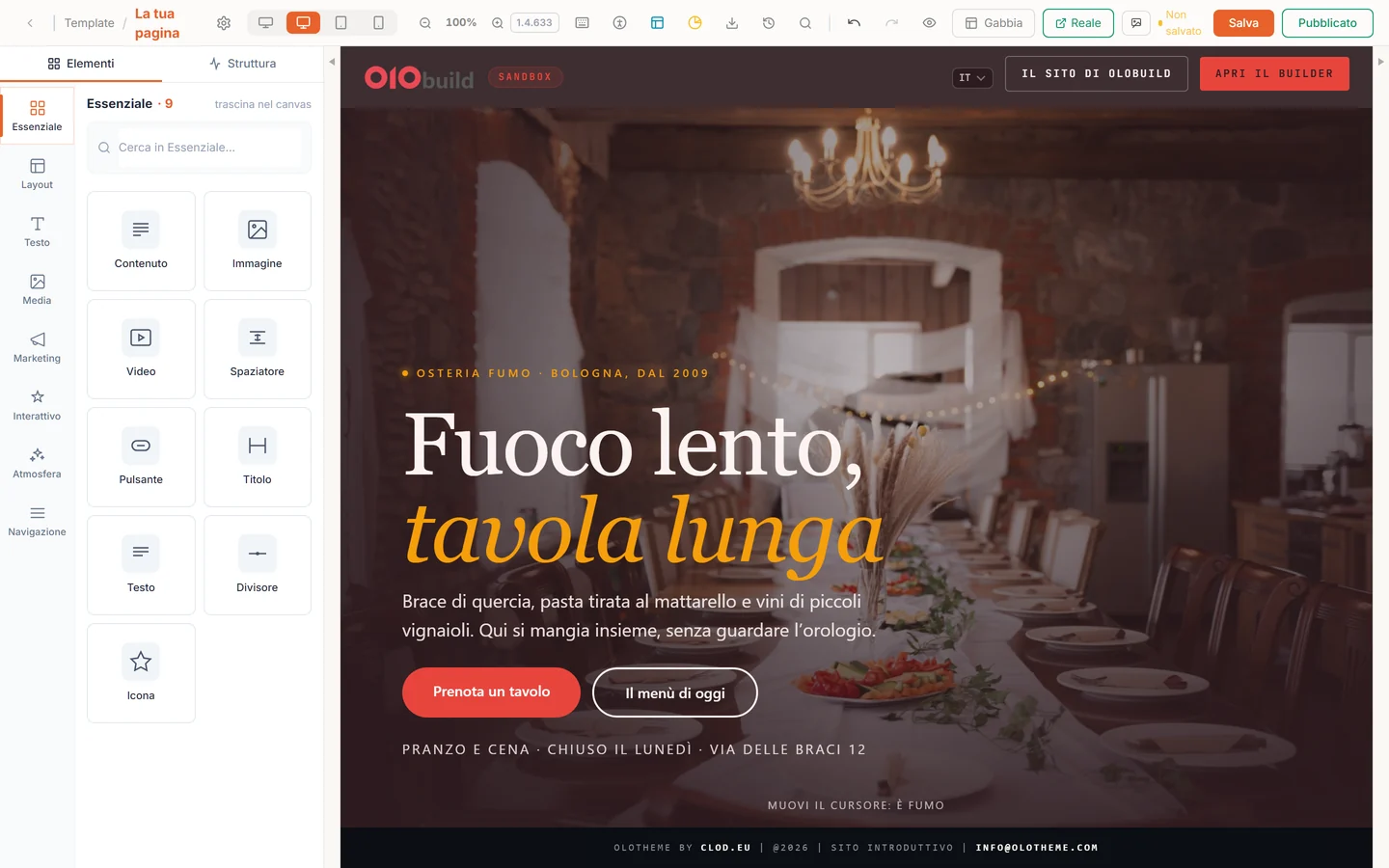Select the Fuoco lento heading
The image size is (1389, 868).
pyautogui.click(x=634, y=446)
